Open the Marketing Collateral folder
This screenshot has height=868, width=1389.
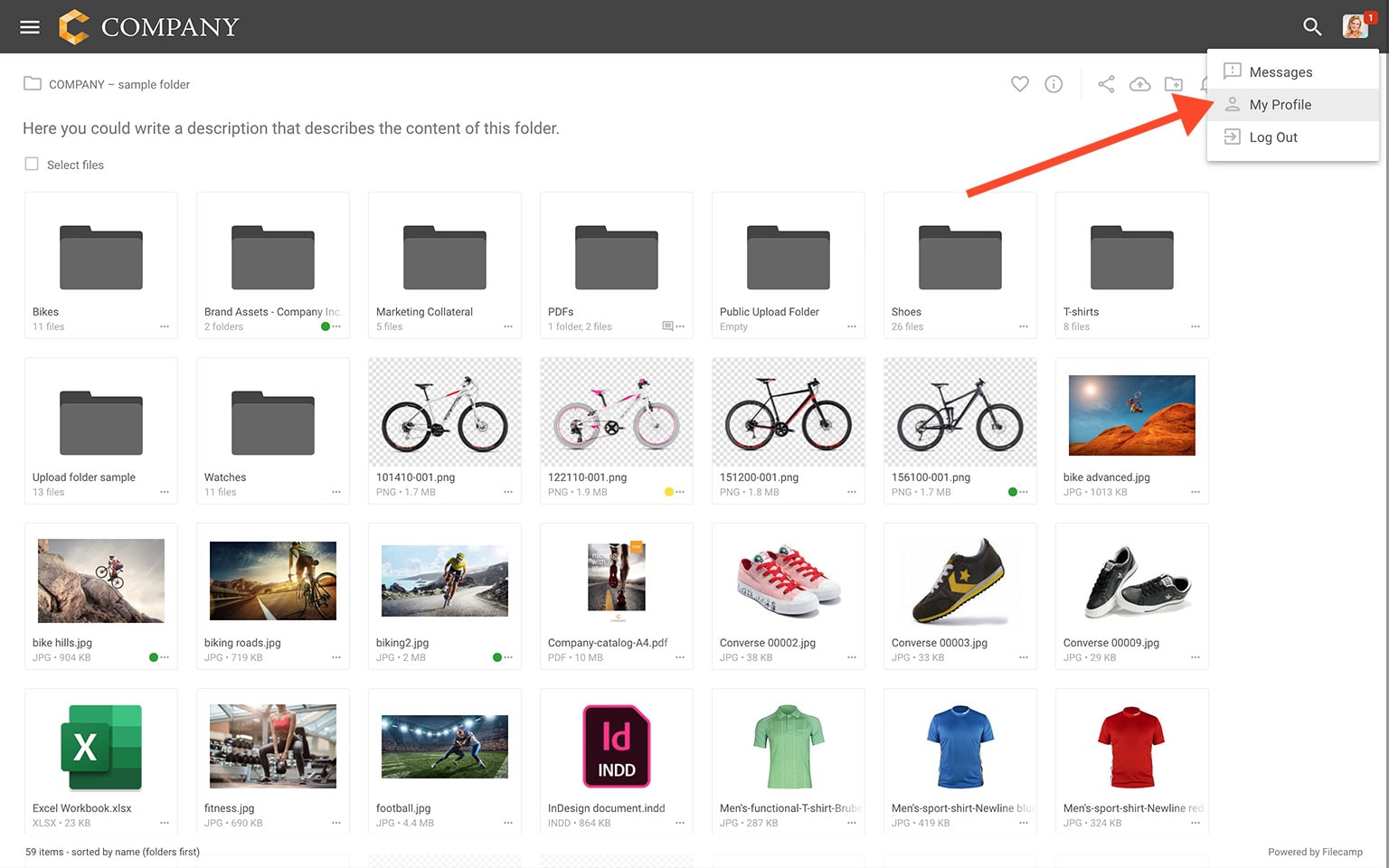point(445,257)
